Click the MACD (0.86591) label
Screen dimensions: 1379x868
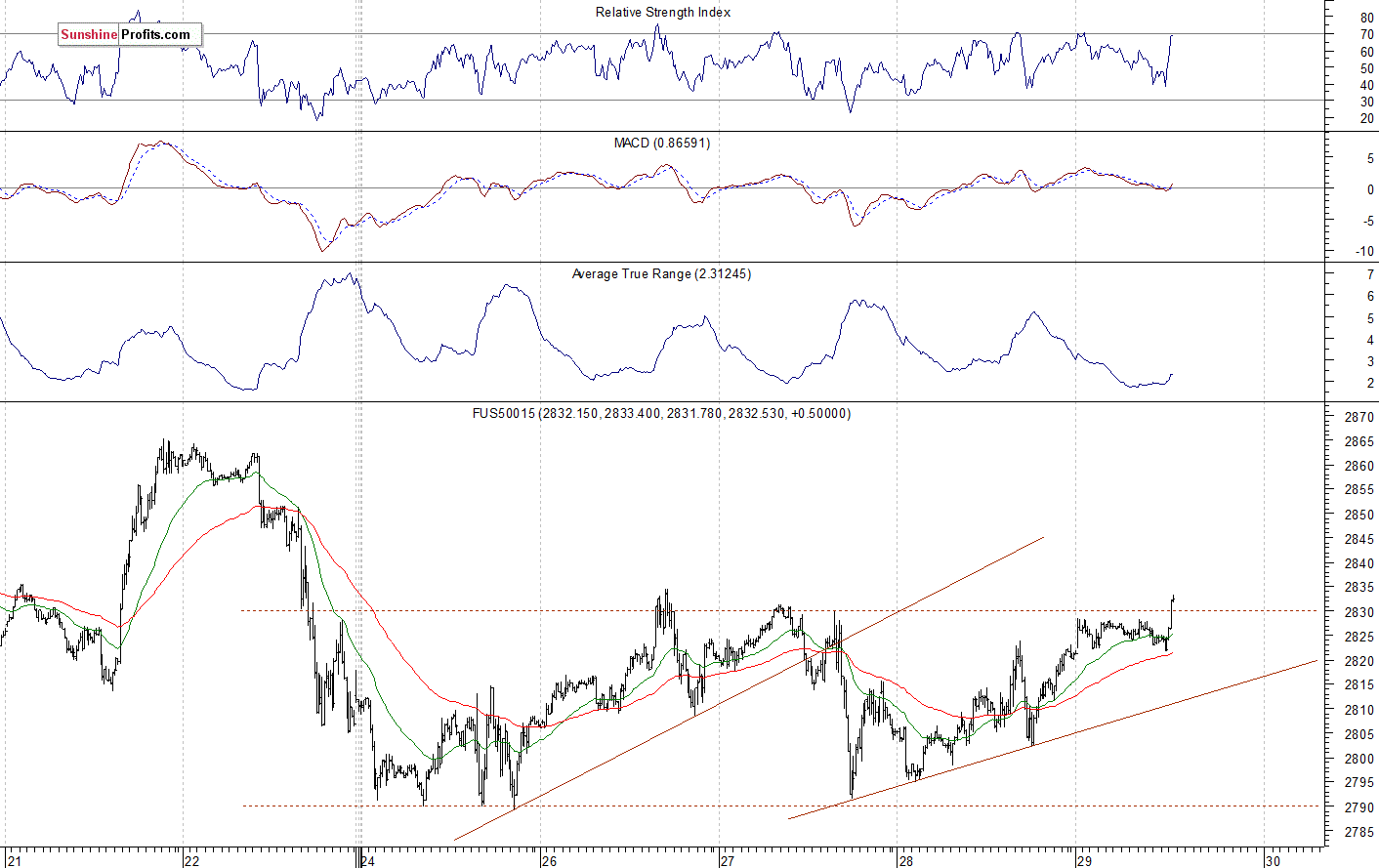coord(662,143)
